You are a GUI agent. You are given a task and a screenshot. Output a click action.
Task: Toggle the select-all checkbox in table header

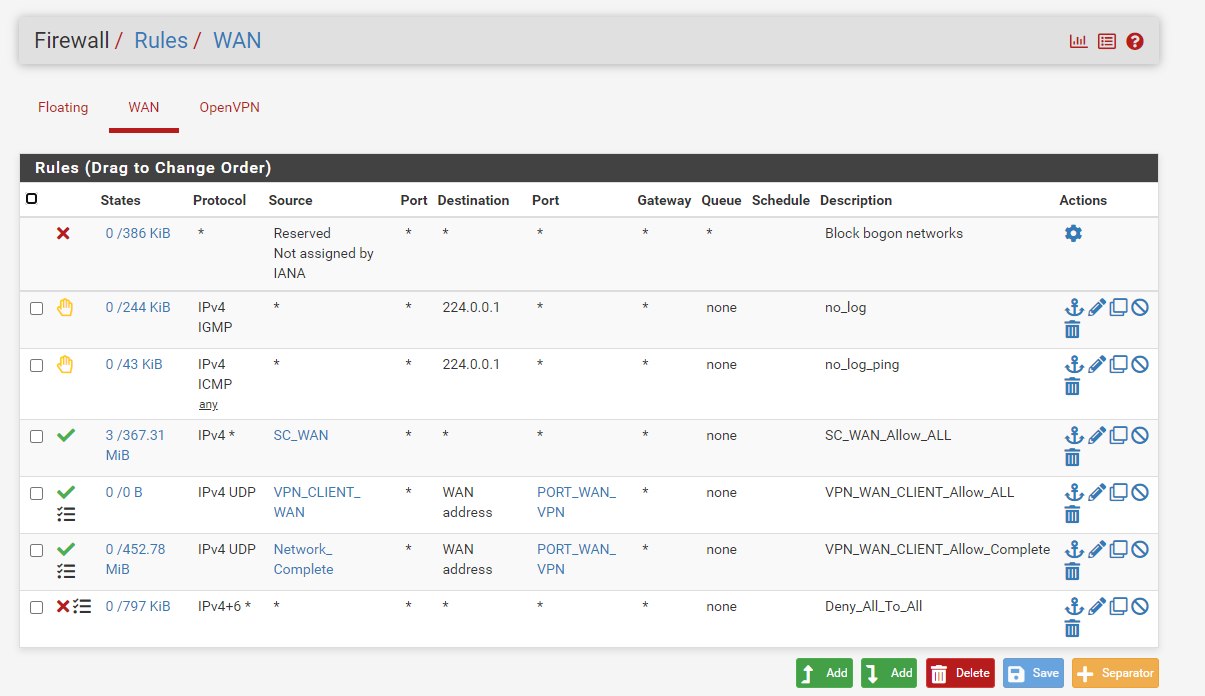point(32,199)
